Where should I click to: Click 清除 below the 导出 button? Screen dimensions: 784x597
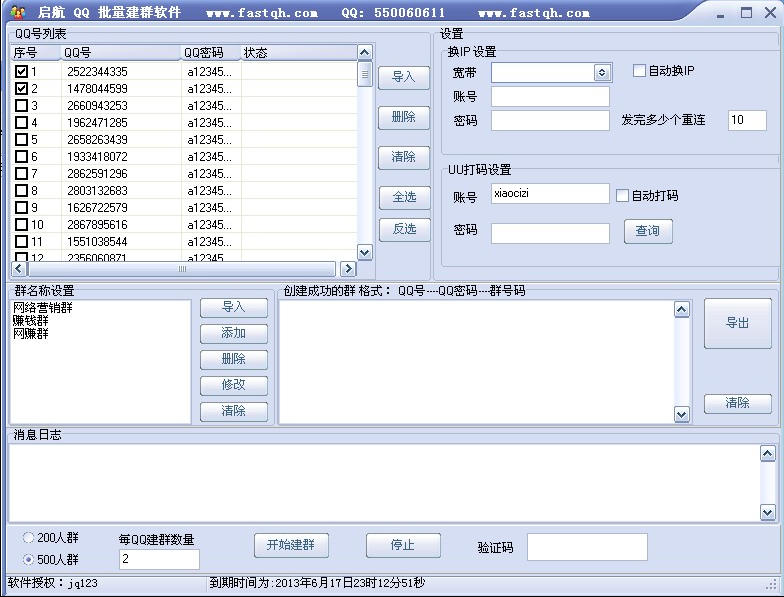(738, 403)
